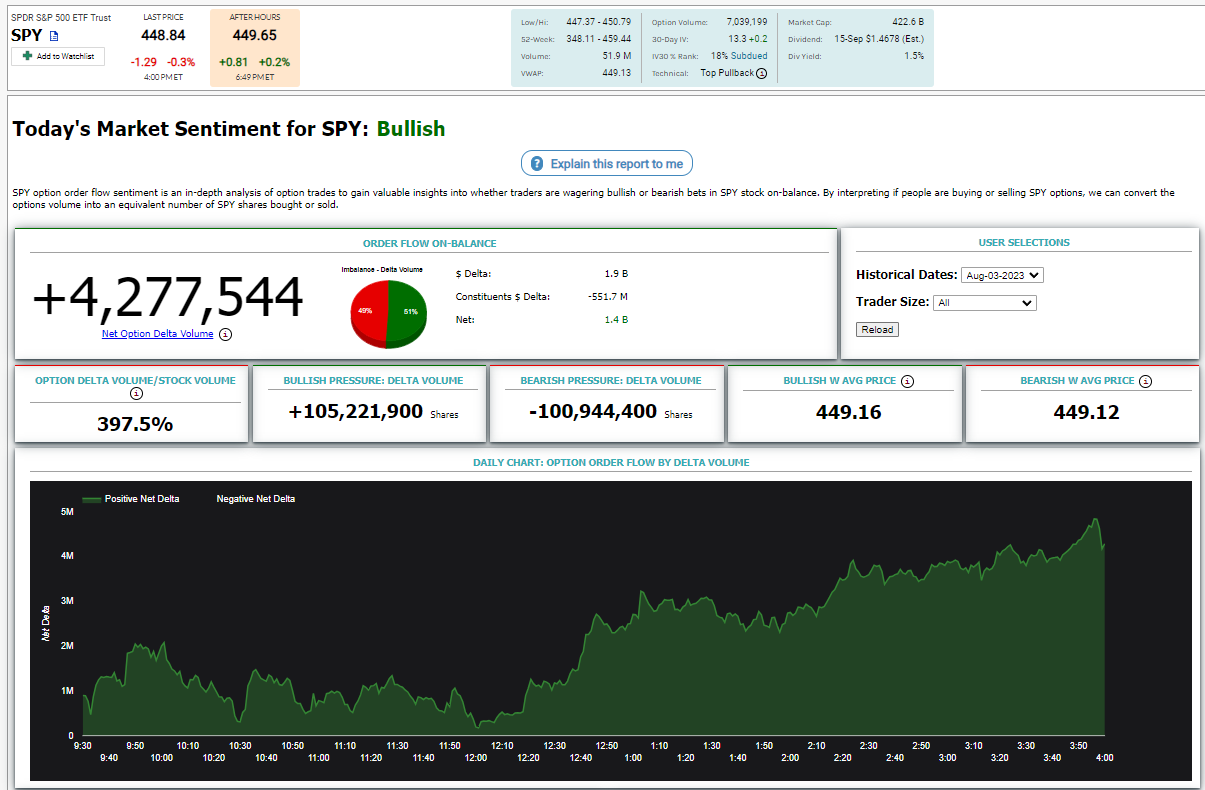
Task: Click the red 49% slice of the pie chart
Action: (367, 312)
